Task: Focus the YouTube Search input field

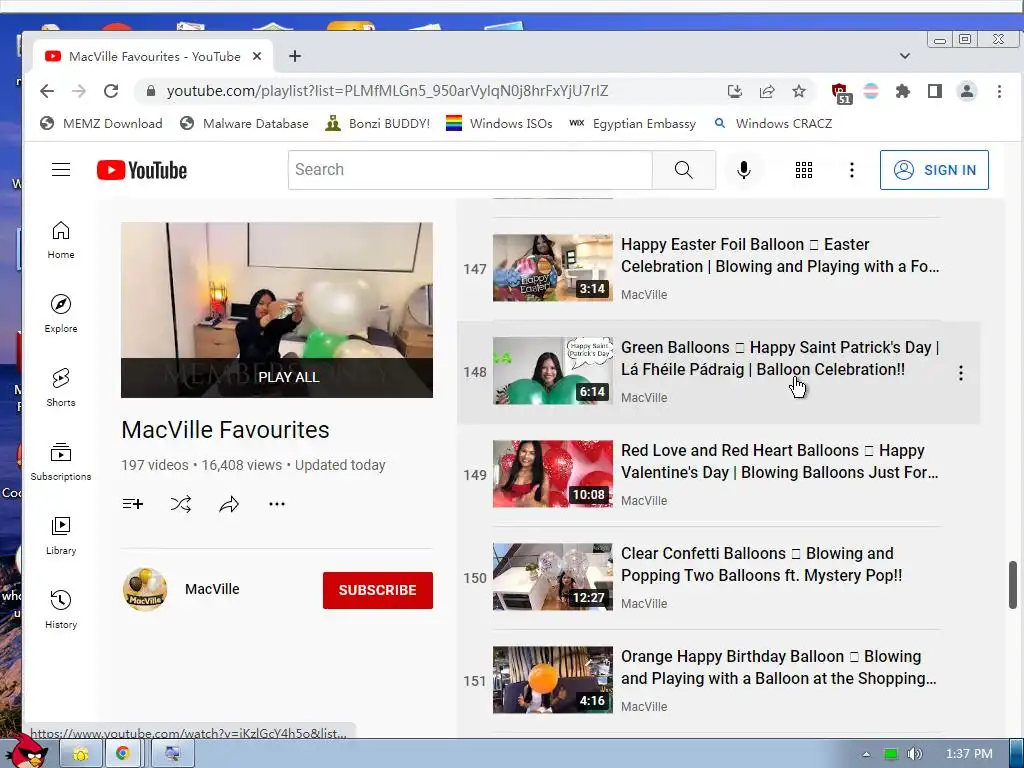Action: pyautogui.click(x=470, y=170)
